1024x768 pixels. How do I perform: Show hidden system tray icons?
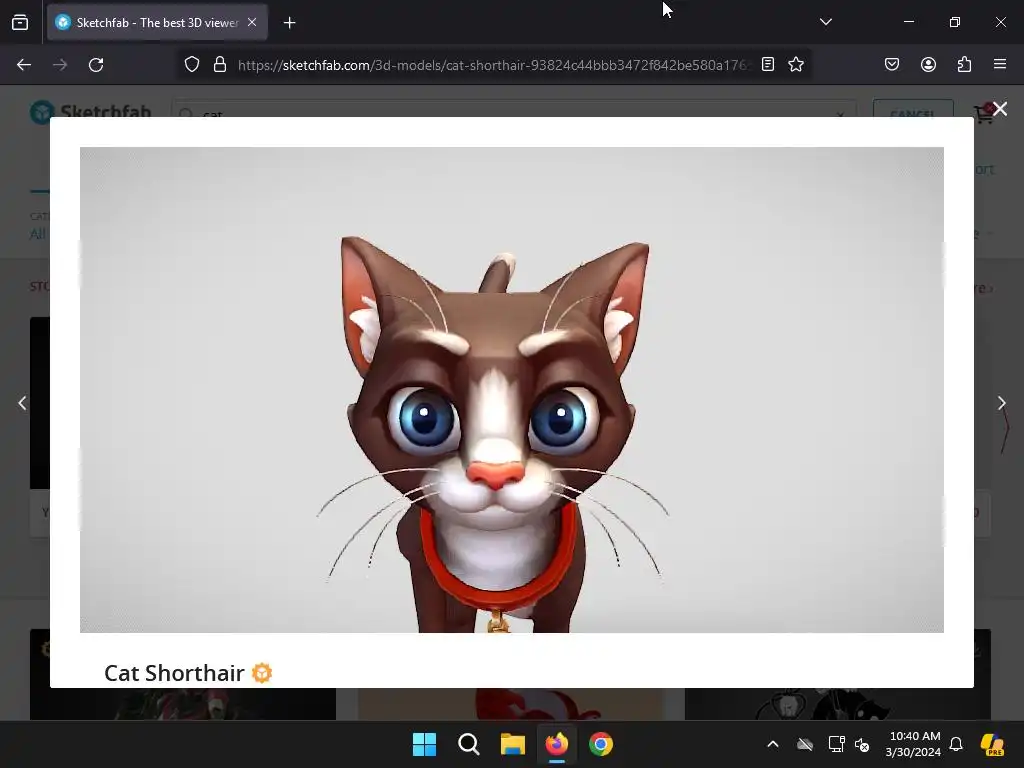(x=773, y=744)
